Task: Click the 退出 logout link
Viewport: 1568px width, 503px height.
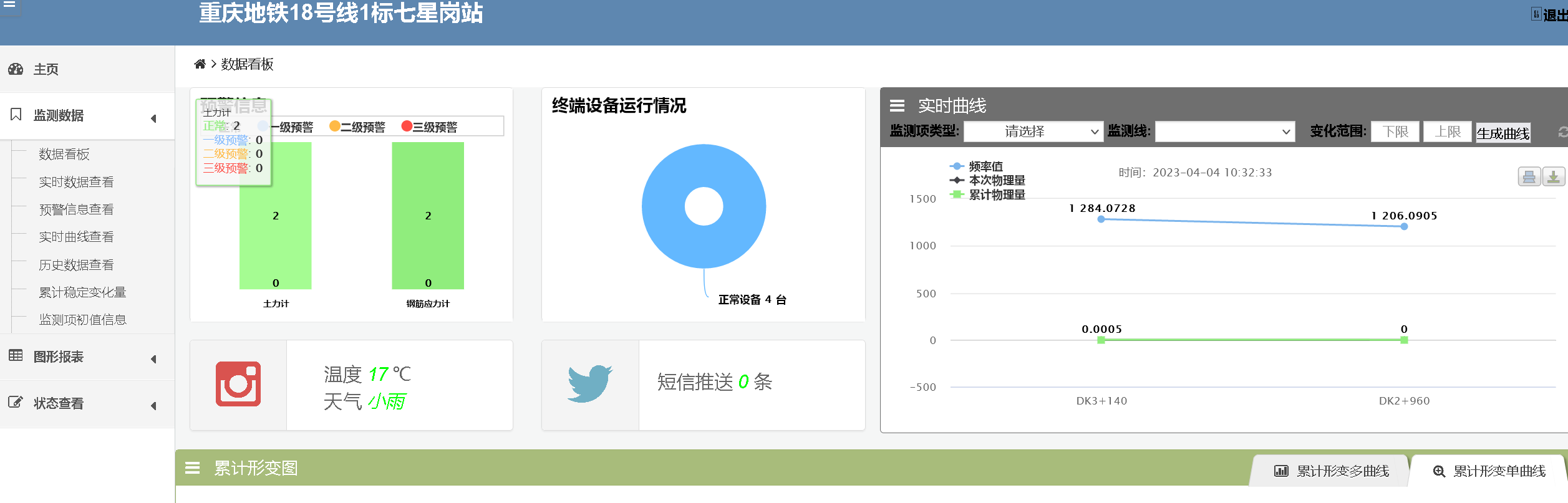Action: [x=1553, y=15]
